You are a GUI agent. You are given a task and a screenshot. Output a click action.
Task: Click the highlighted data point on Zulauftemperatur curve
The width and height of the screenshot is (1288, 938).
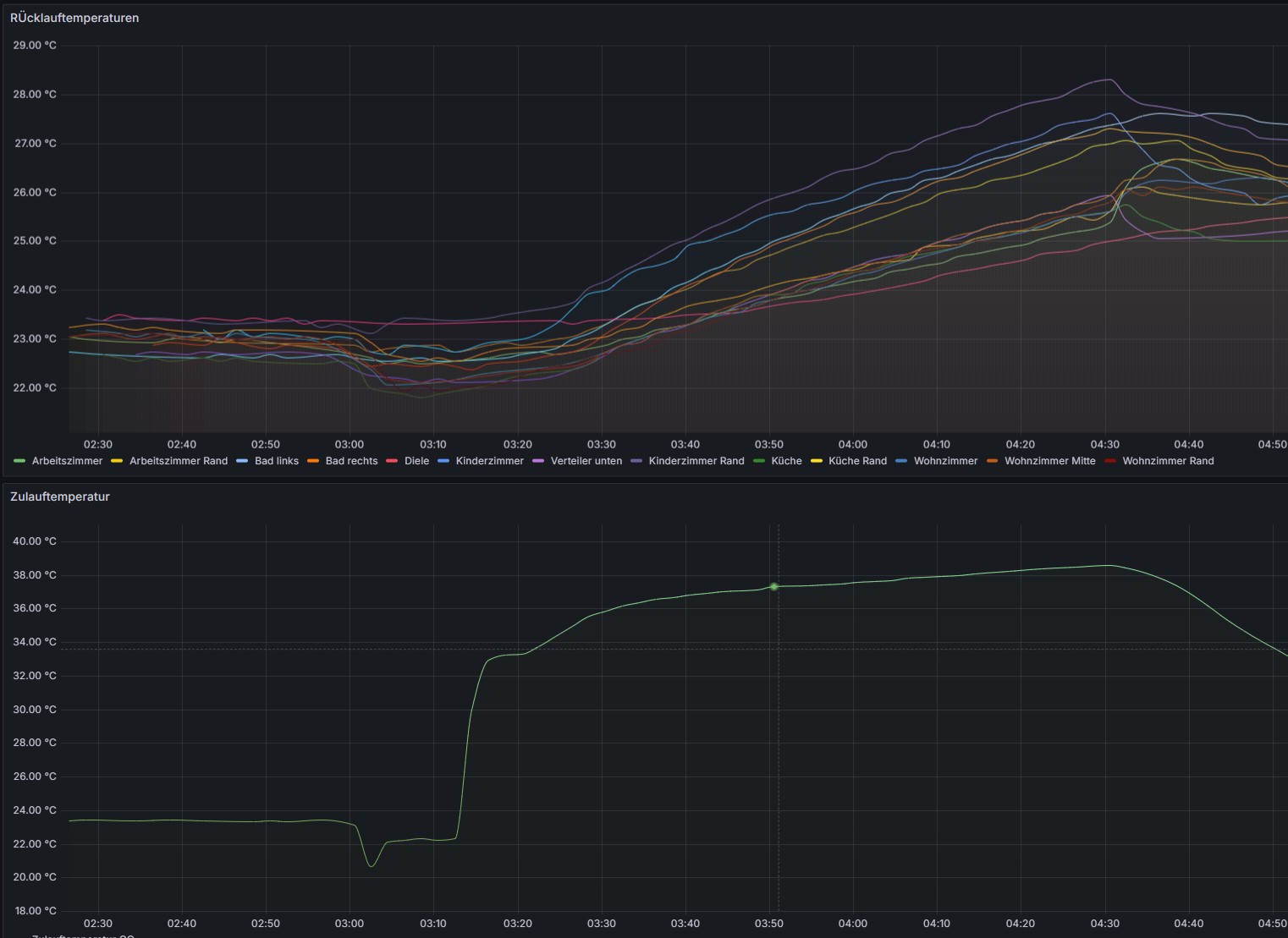click(773, 586)
